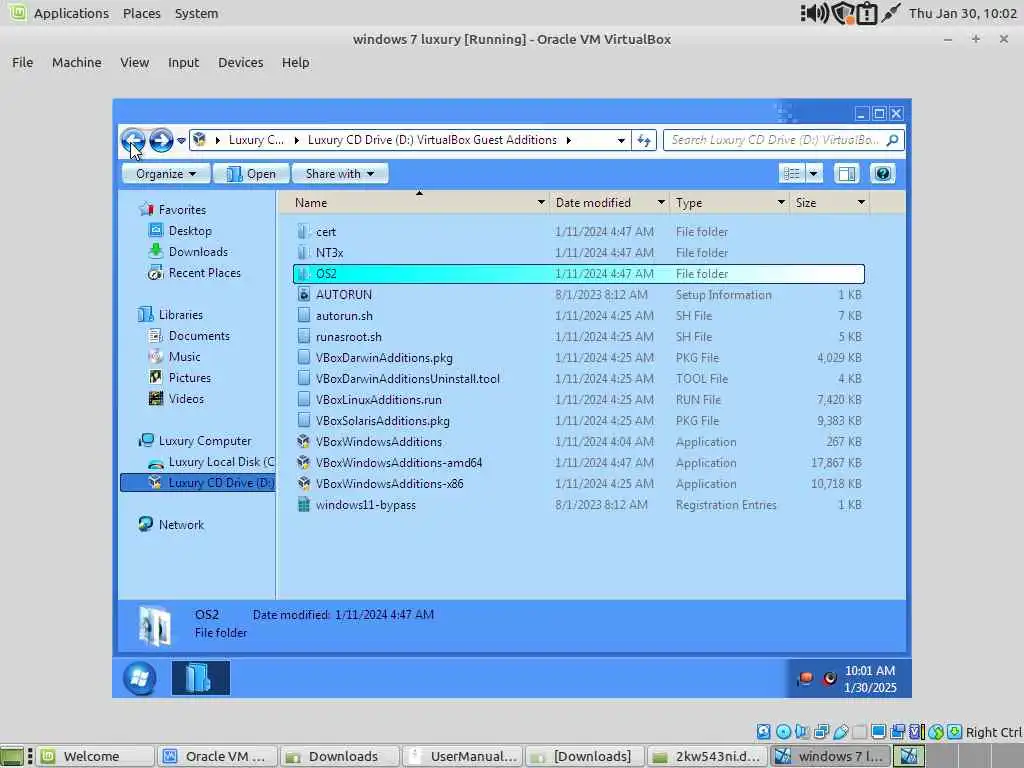Open the Documents library

coord(199,336)
